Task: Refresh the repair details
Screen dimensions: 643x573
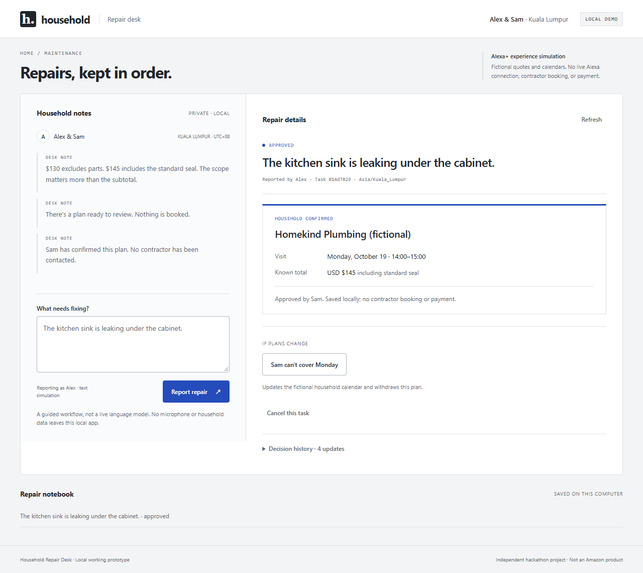Action: (591, 120)
